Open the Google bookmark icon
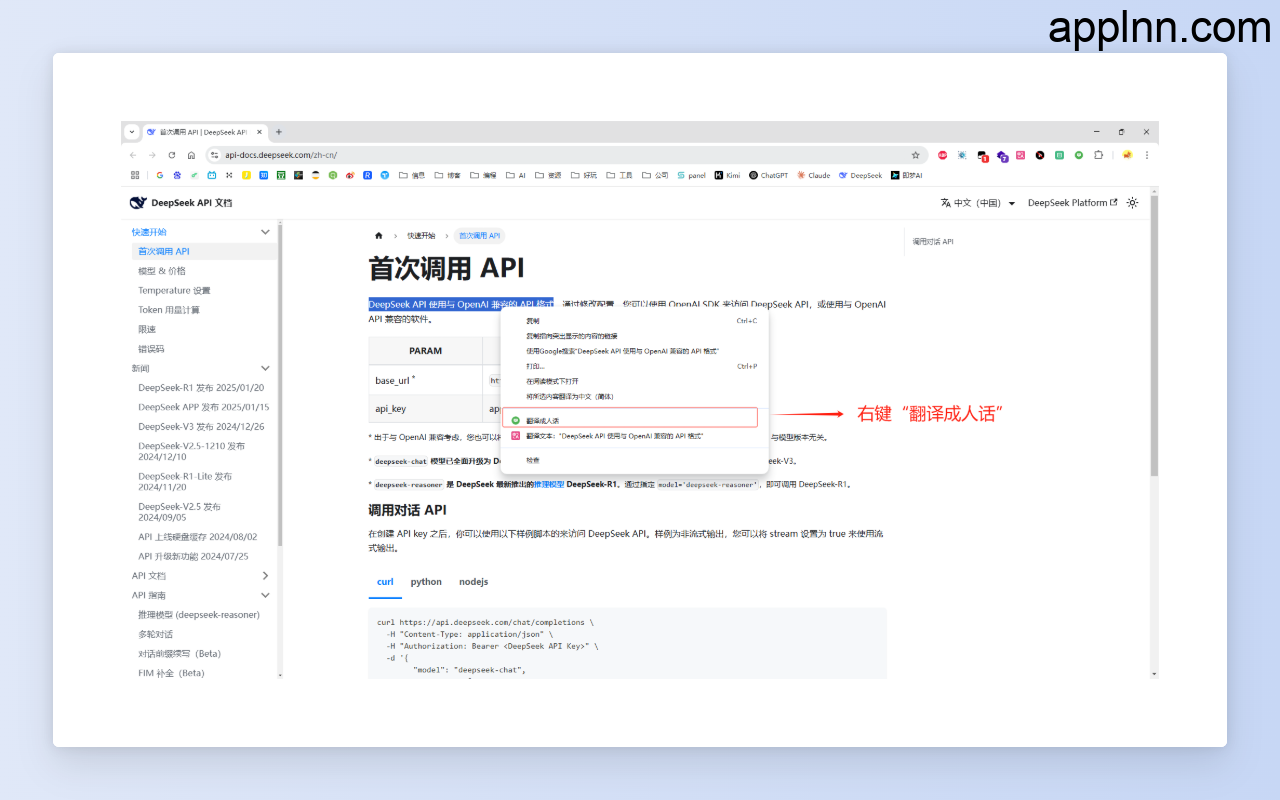Image resolution: width=1280 pixels, height=800 pixels. point(159,175)
